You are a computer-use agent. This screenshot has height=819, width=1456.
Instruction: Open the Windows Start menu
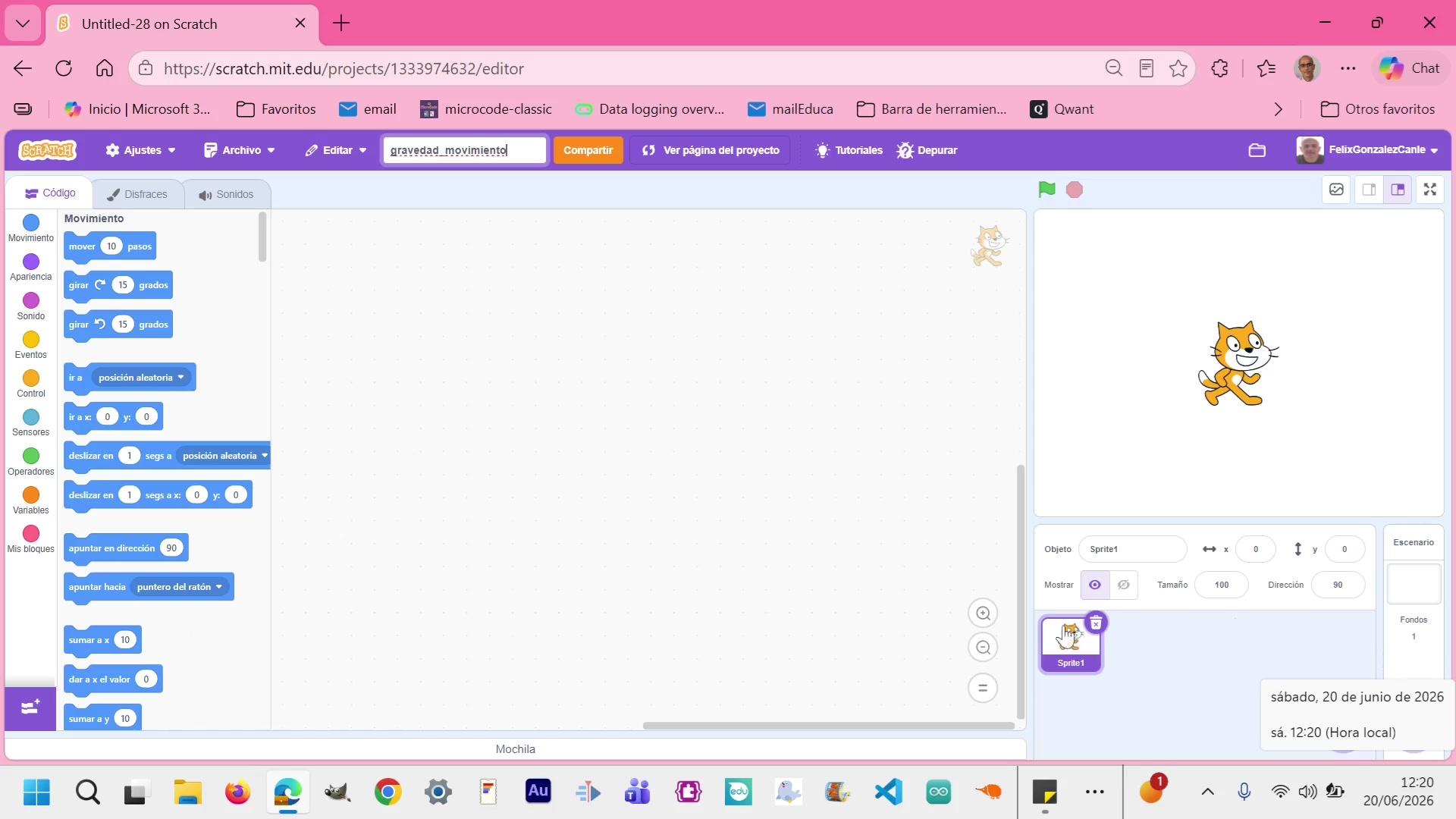click(x=36, y=792)
